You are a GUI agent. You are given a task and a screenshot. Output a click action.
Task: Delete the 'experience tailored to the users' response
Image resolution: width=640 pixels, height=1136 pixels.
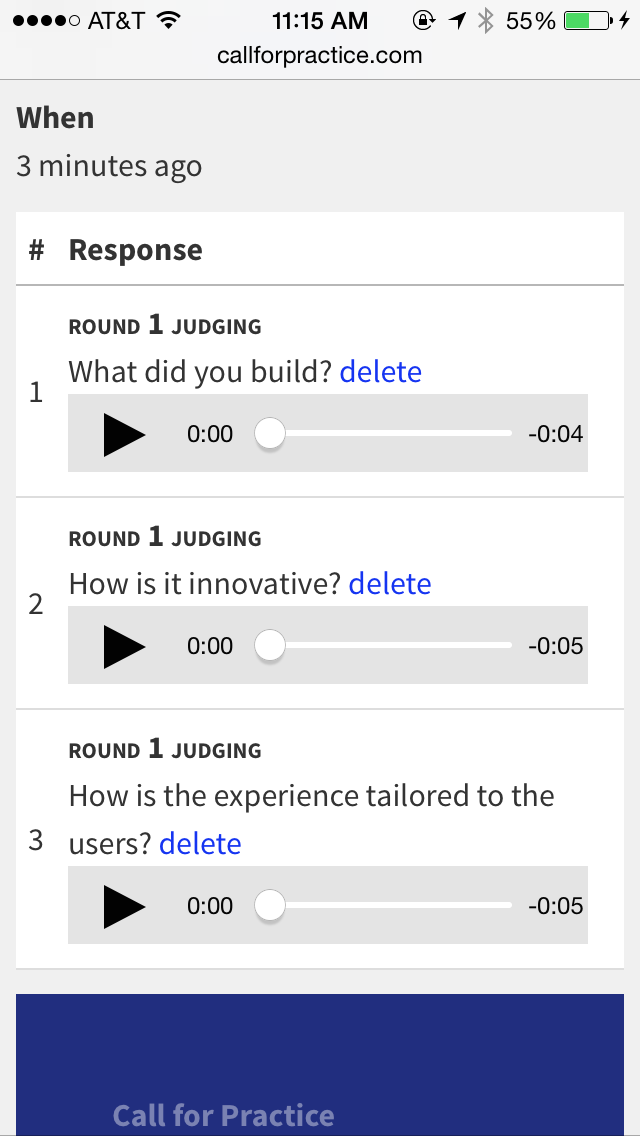coord(200,844)
